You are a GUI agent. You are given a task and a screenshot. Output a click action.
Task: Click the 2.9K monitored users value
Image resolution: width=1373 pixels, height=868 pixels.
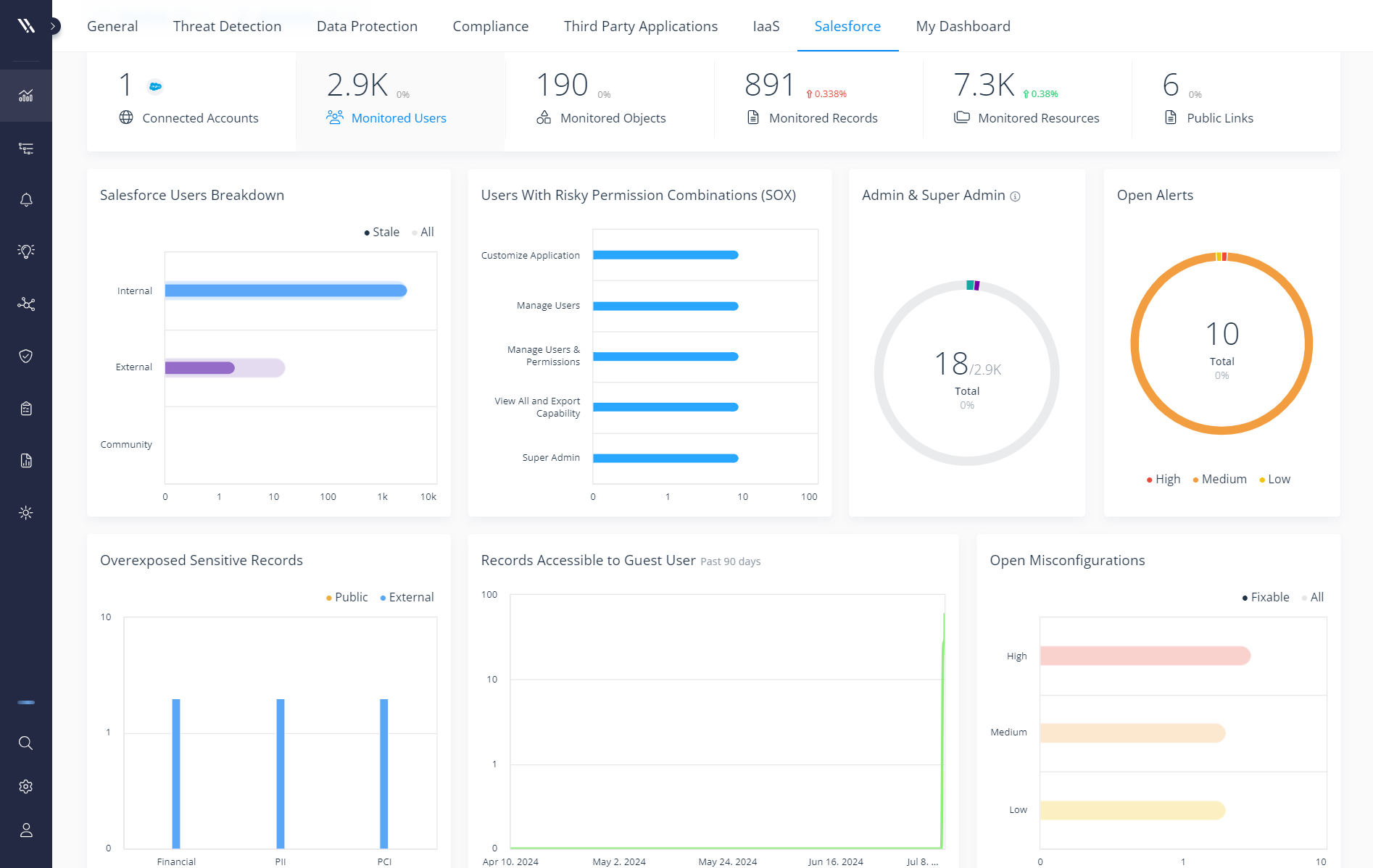click(x=357, y=85)
